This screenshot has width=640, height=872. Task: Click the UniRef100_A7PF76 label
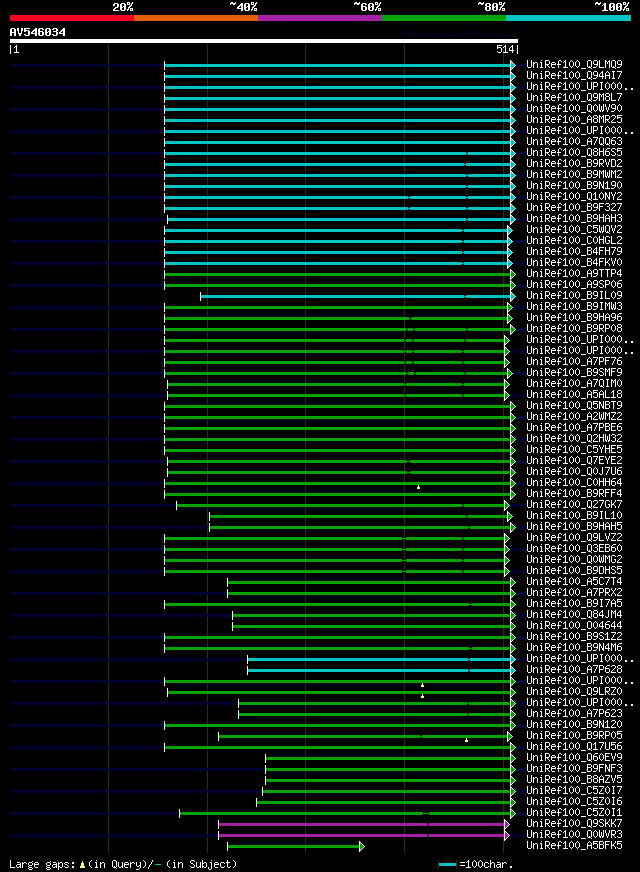point(574,361)
